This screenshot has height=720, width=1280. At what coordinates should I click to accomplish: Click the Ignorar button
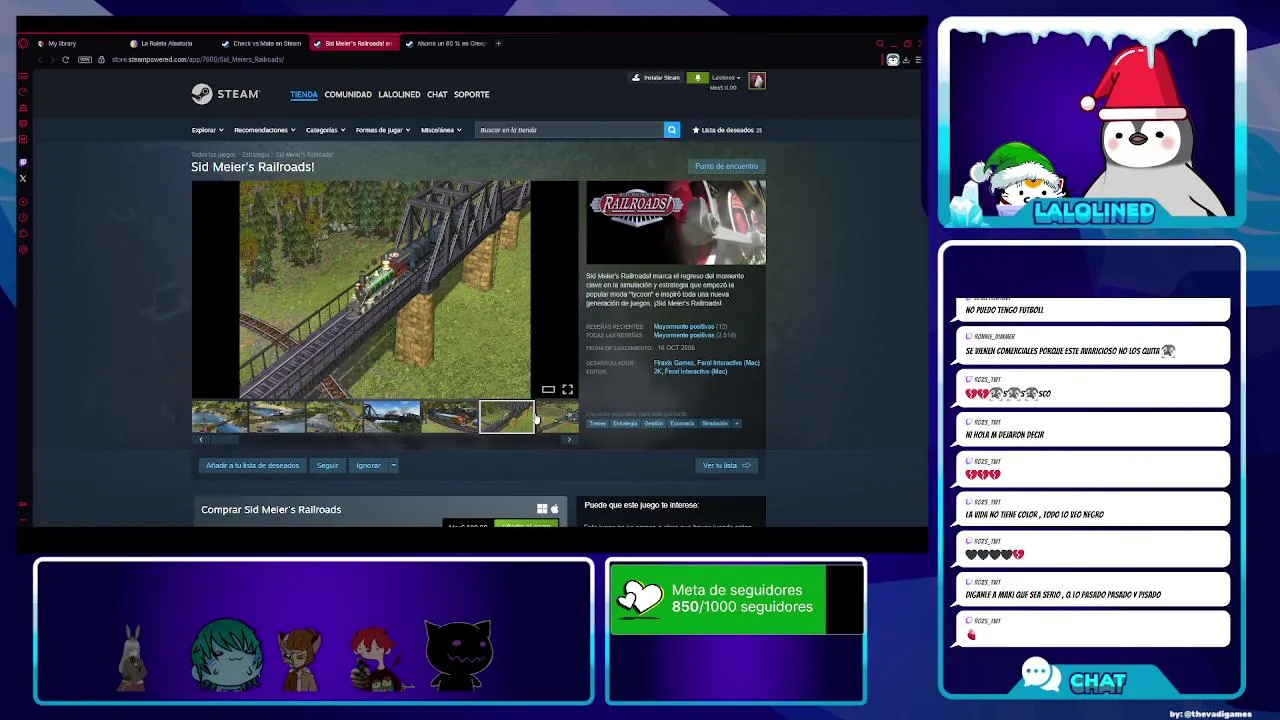coord(368,465)
